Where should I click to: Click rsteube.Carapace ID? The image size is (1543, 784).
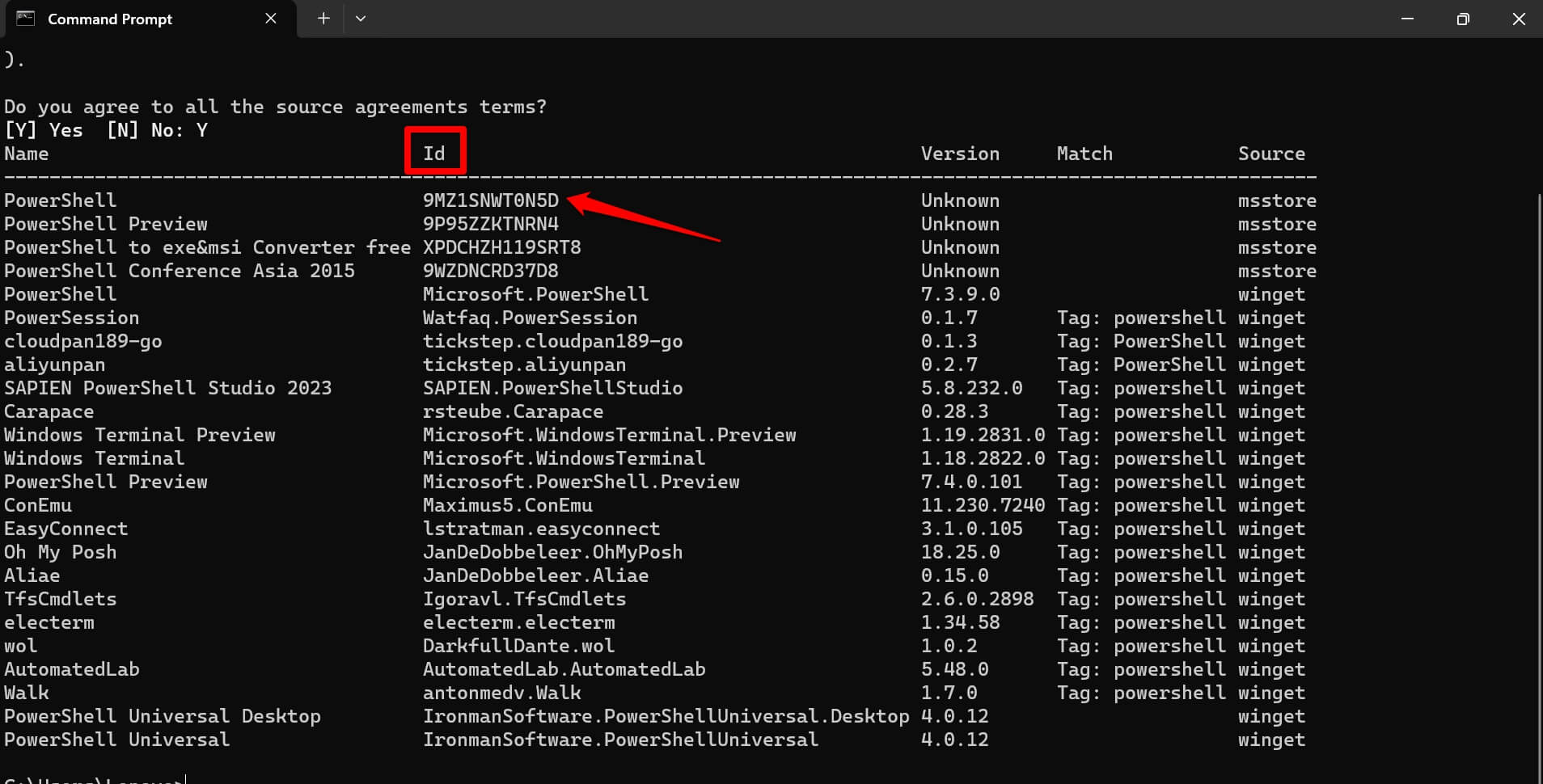coord(514,411)
